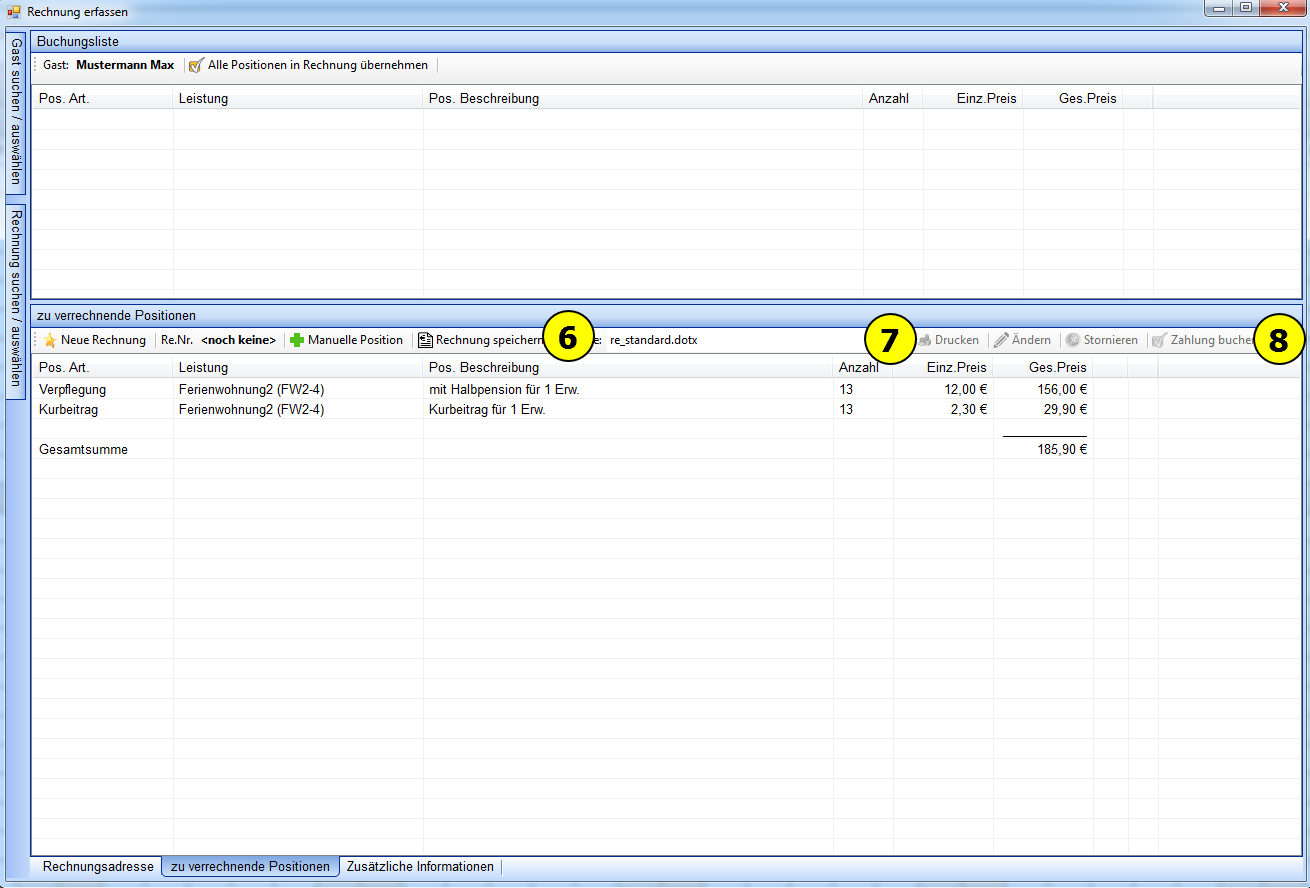Click the green plus Manuelle Position icon
The height and width of the screenshot is (888, 1310).
[x=297, y=340]
